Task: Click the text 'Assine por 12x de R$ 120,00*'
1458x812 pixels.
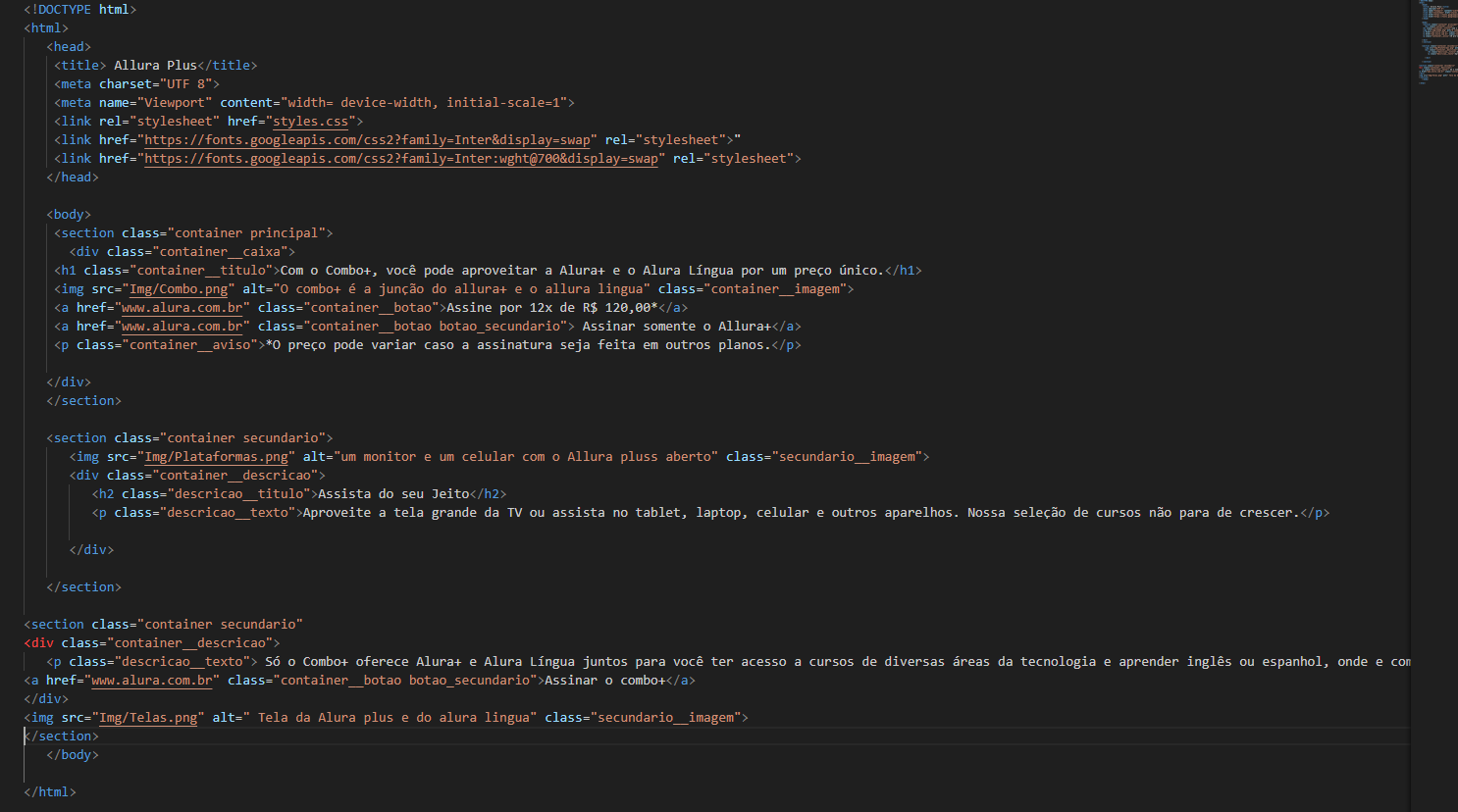Action: coord(552,308)
